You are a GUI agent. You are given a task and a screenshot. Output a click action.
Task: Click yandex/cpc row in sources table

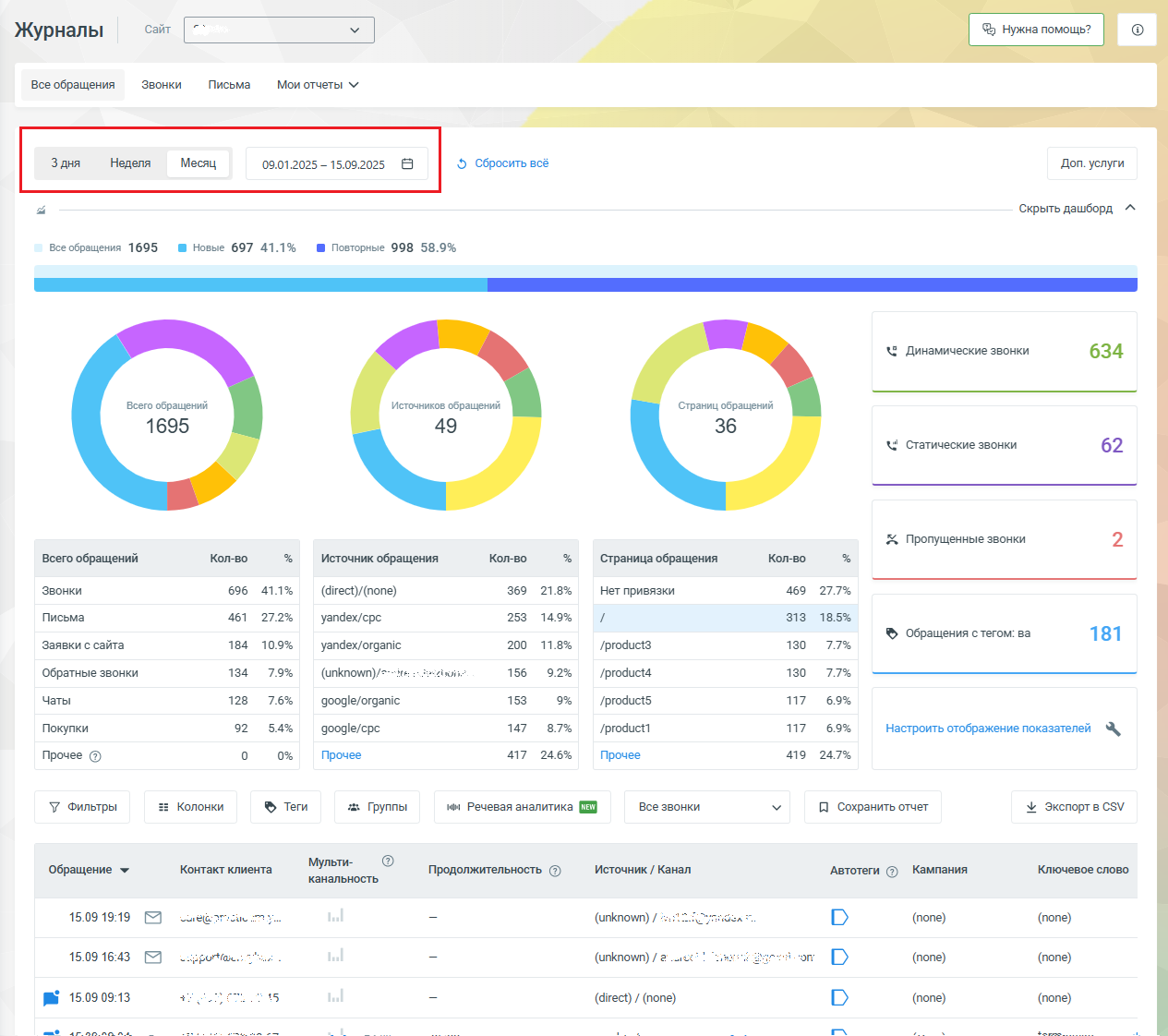[x=446, y=618]
